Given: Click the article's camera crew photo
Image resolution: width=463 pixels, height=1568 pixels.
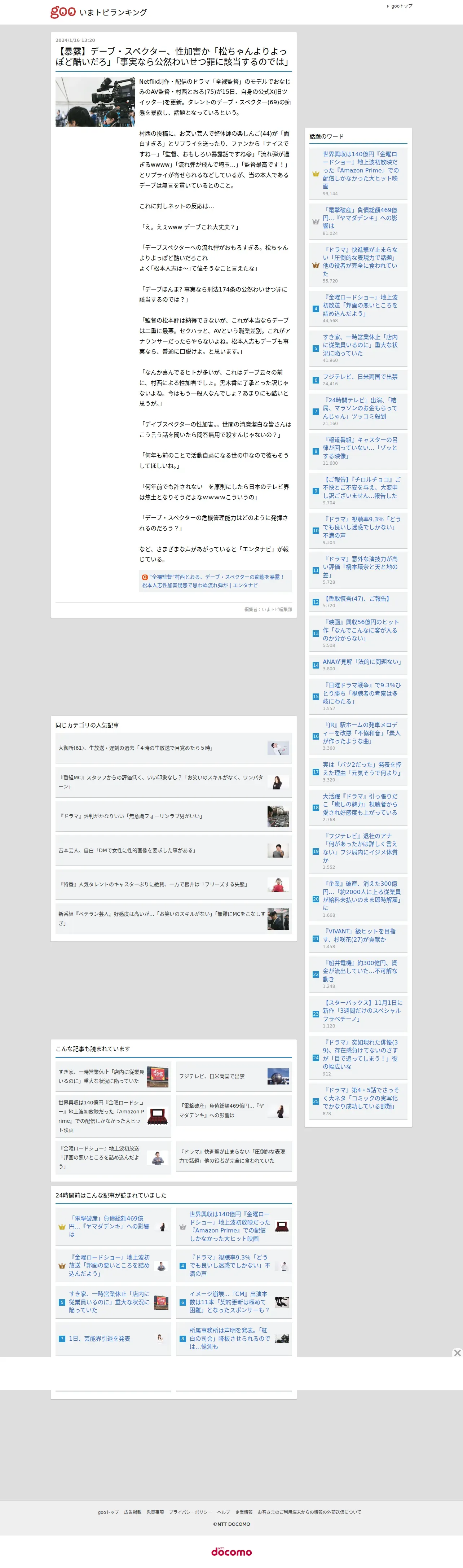Looking at the screenshot, I should [95, 102].
